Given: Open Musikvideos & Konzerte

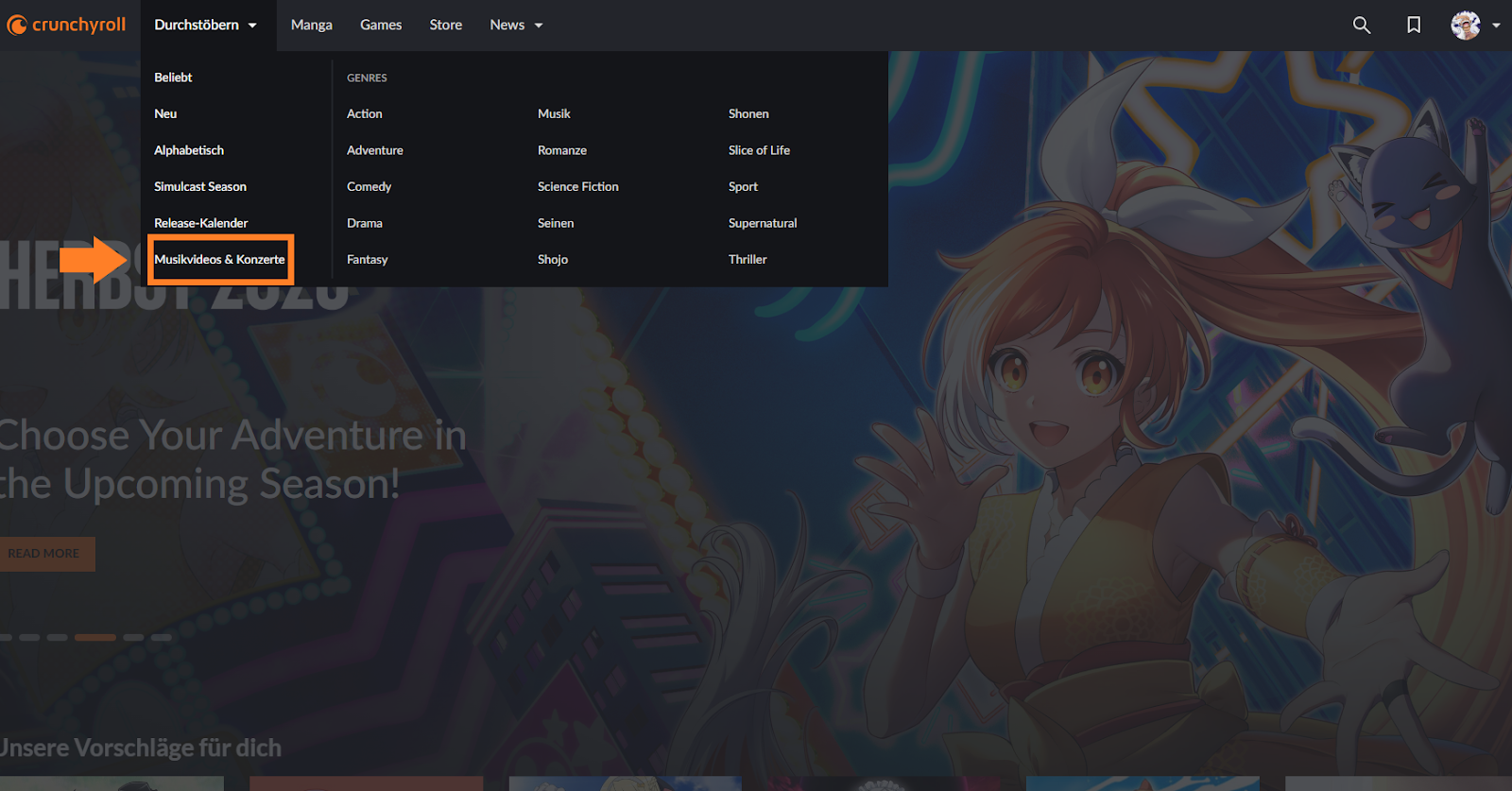Looking at the screenshot, I should pos(219,259).
